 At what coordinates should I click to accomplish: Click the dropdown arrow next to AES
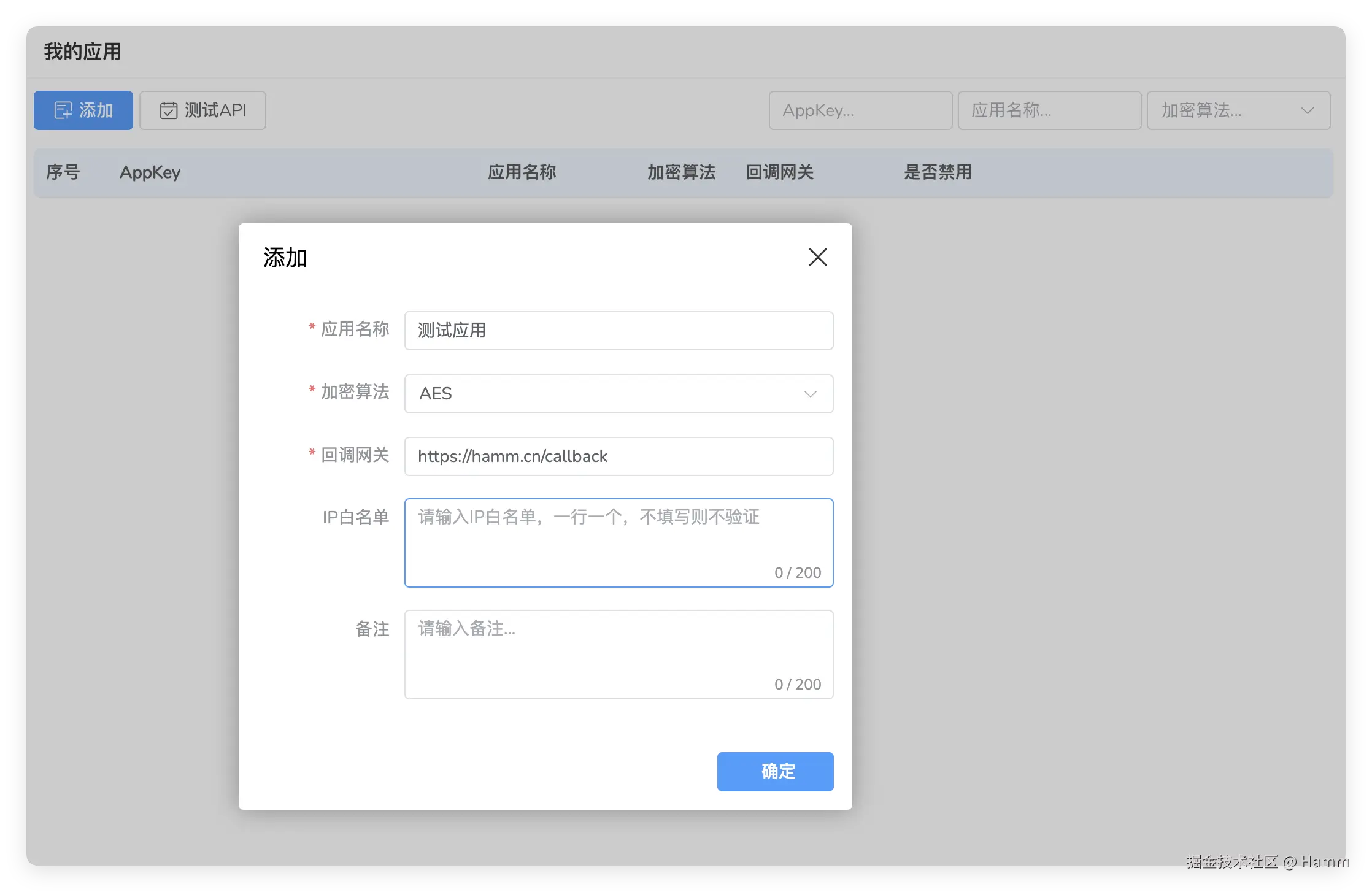810,394
